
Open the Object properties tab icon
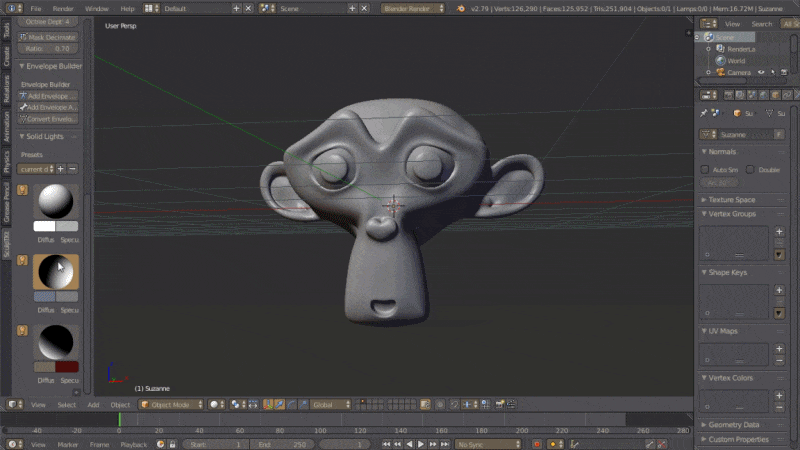click(x=775, y=95)
